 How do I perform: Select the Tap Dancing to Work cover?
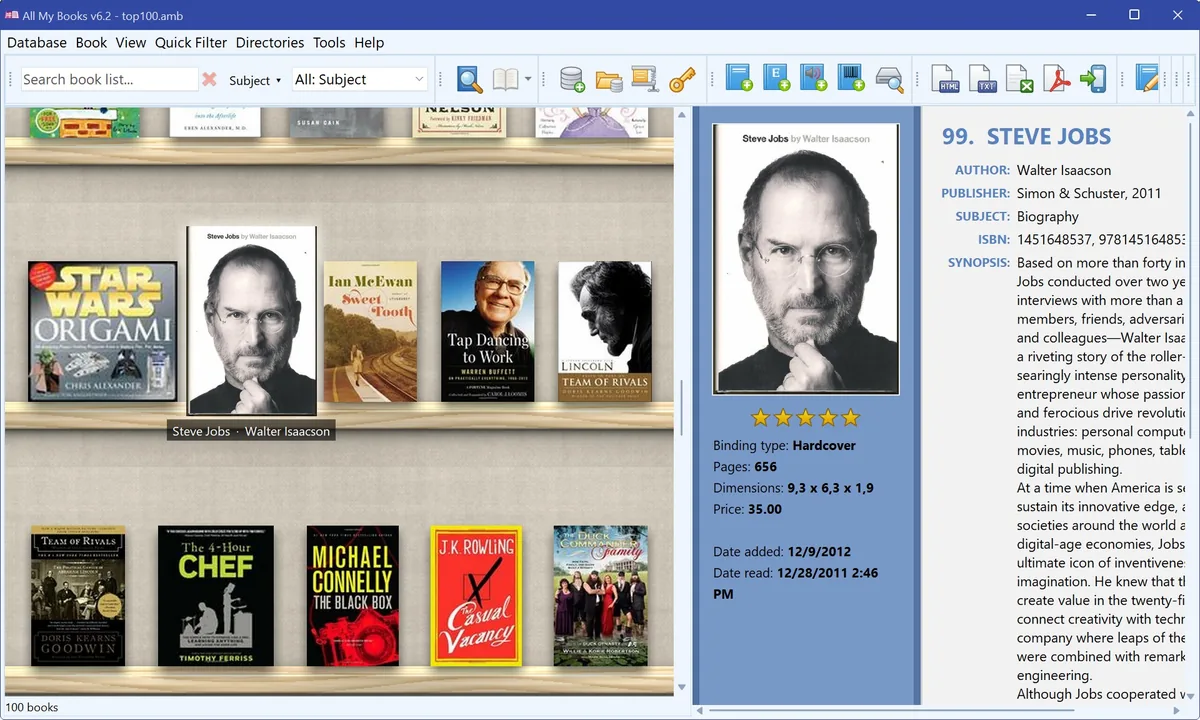coord(488,332)
